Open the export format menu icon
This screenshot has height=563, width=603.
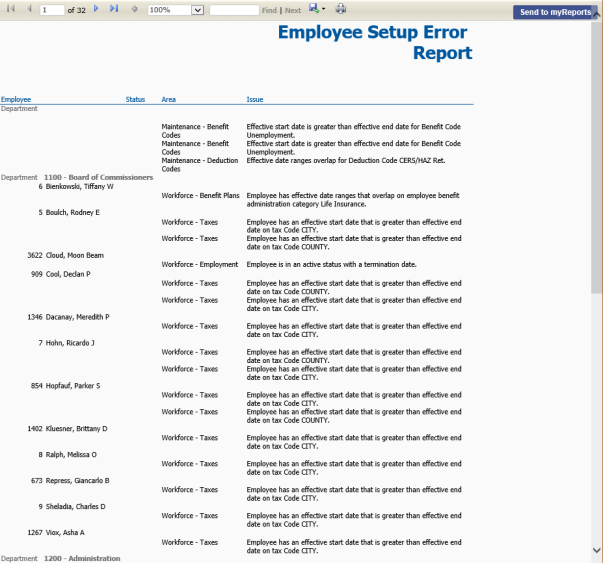click(x=315, y=9)
